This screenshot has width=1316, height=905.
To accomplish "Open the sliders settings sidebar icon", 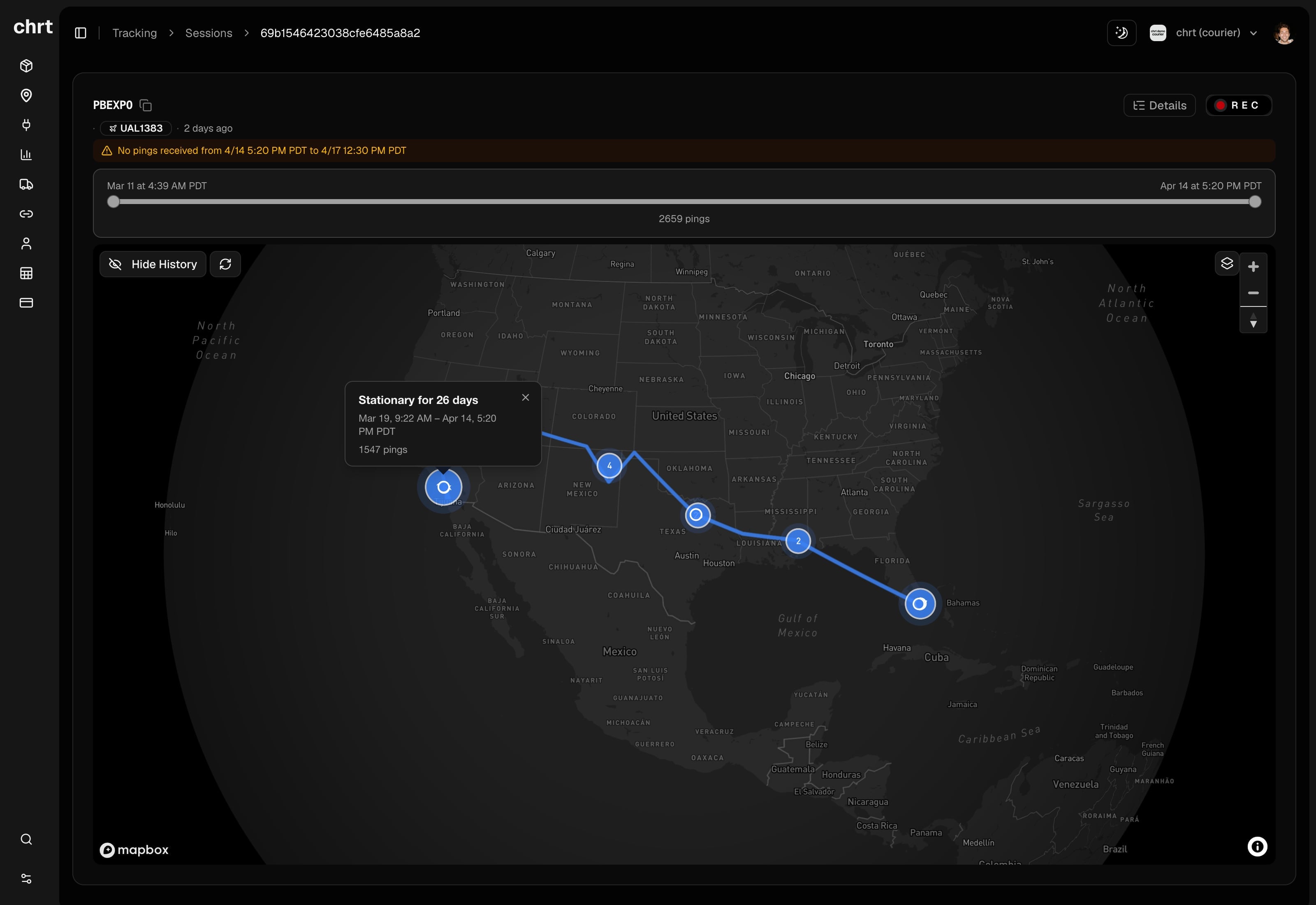I will (26, 878).
